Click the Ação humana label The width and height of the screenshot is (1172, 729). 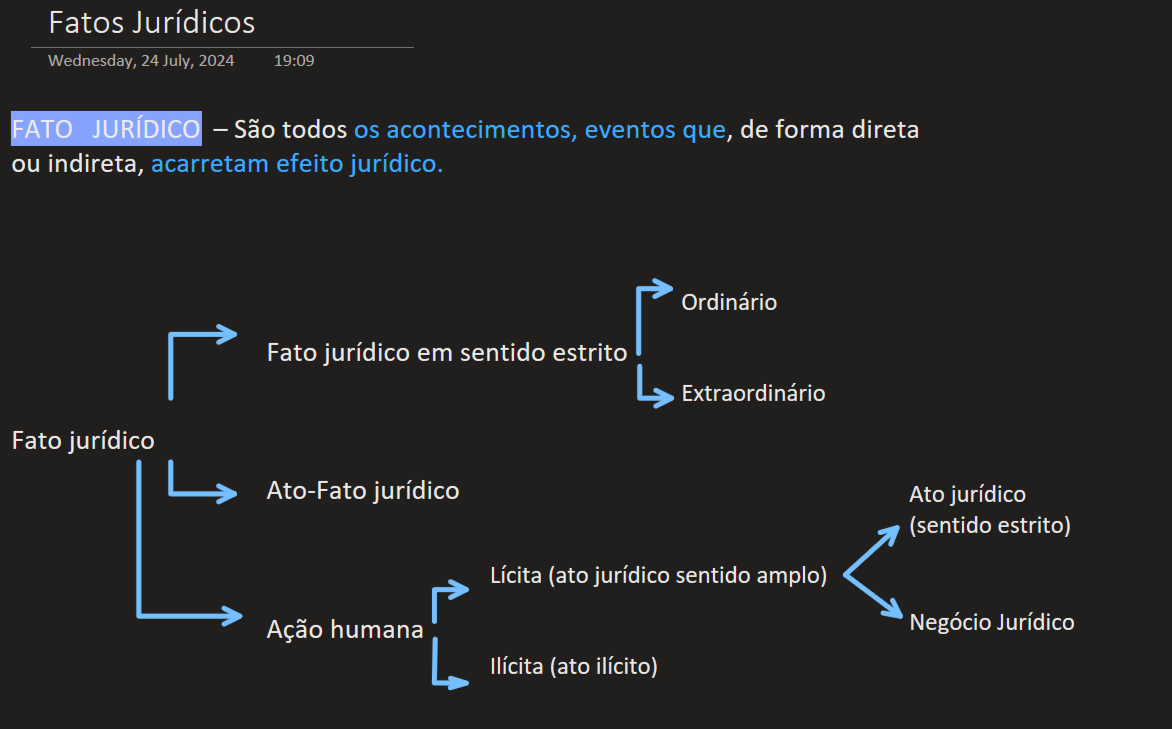pyautogui.click(x=345, y=630)
